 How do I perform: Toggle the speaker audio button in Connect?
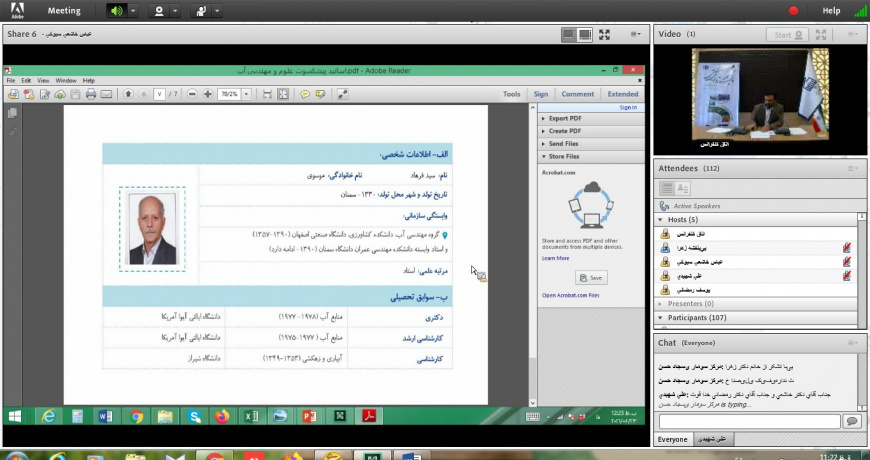117,11
